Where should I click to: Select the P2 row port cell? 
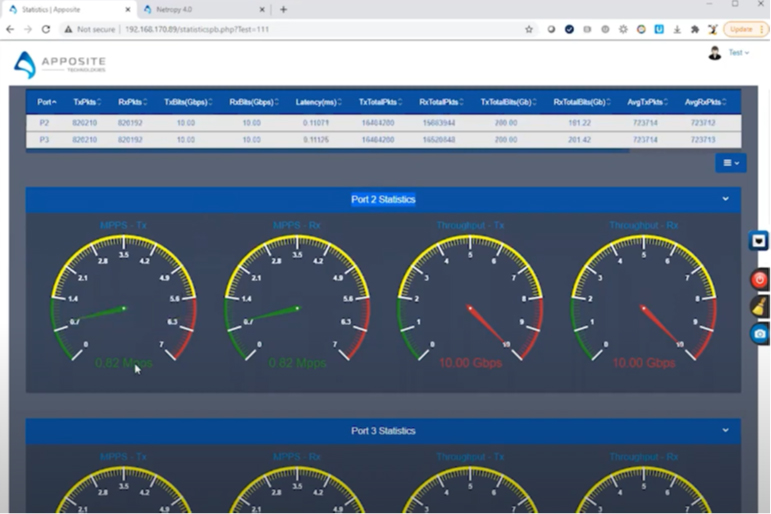[44, 122]
